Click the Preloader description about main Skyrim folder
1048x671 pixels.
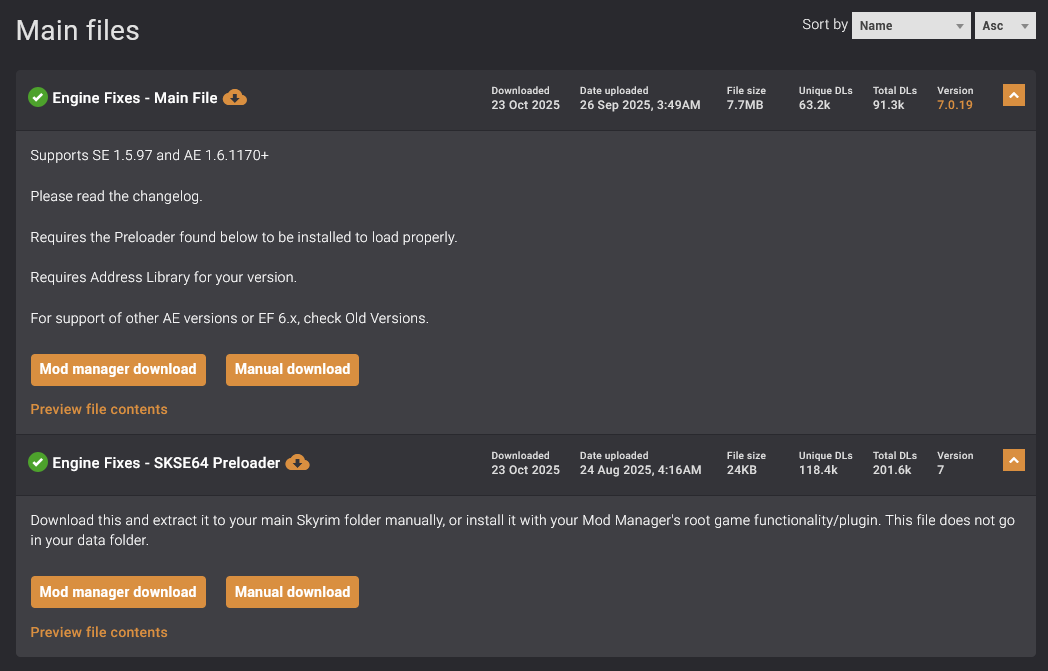(x=523, y=530)
